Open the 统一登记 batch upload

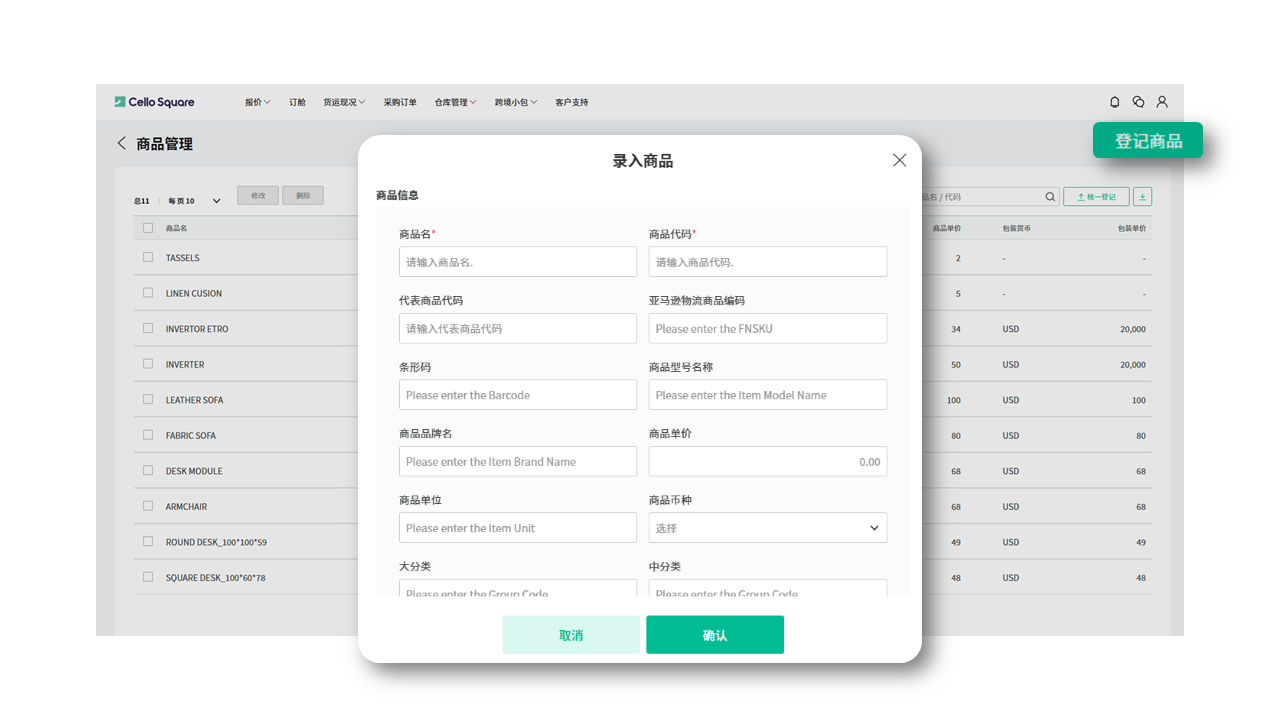tap(1095, 196)
